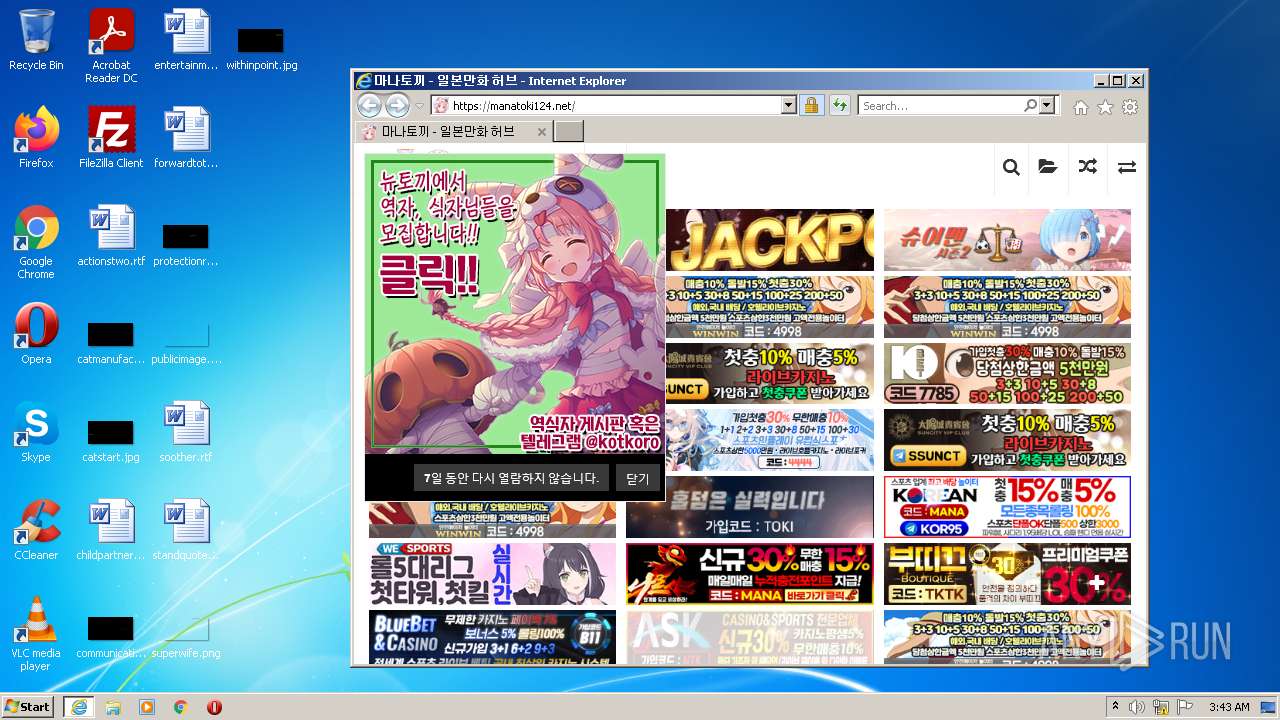The height and width of the screenshot is (720, 1280).
Task: Open IE Favorites star icon
Action: [1105, 107]
